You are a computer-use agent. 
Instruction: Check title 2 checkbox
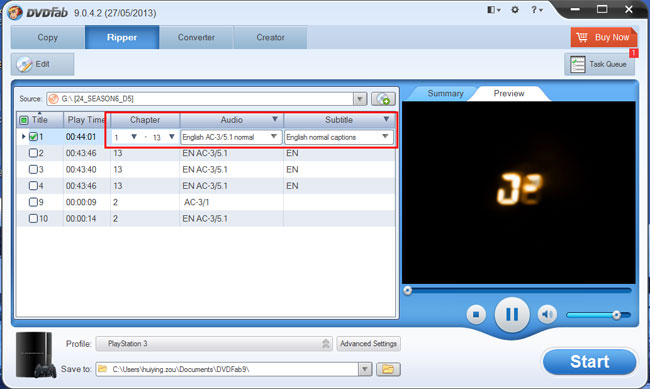[34, 153]
